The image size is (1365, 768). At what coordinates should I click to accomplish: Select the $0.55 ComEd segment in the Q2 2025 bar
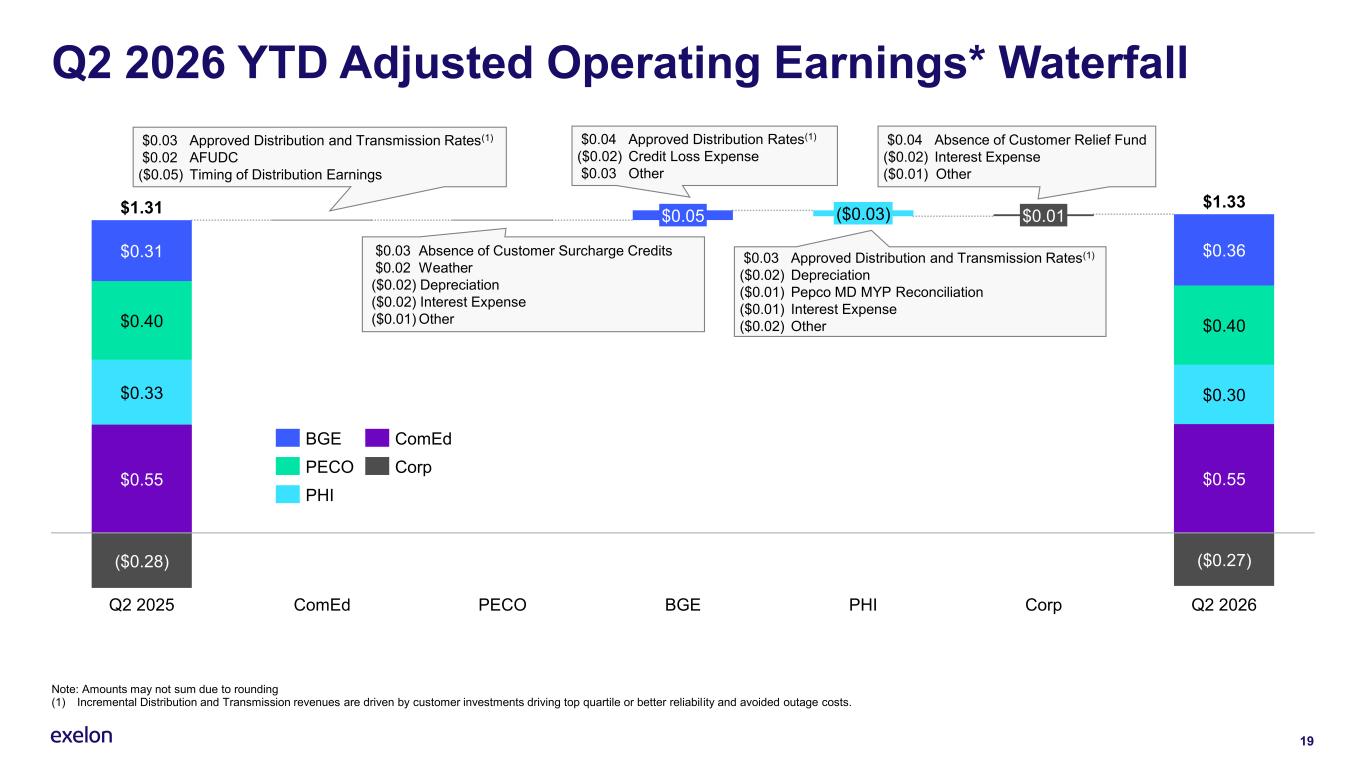tap(141, 479)
